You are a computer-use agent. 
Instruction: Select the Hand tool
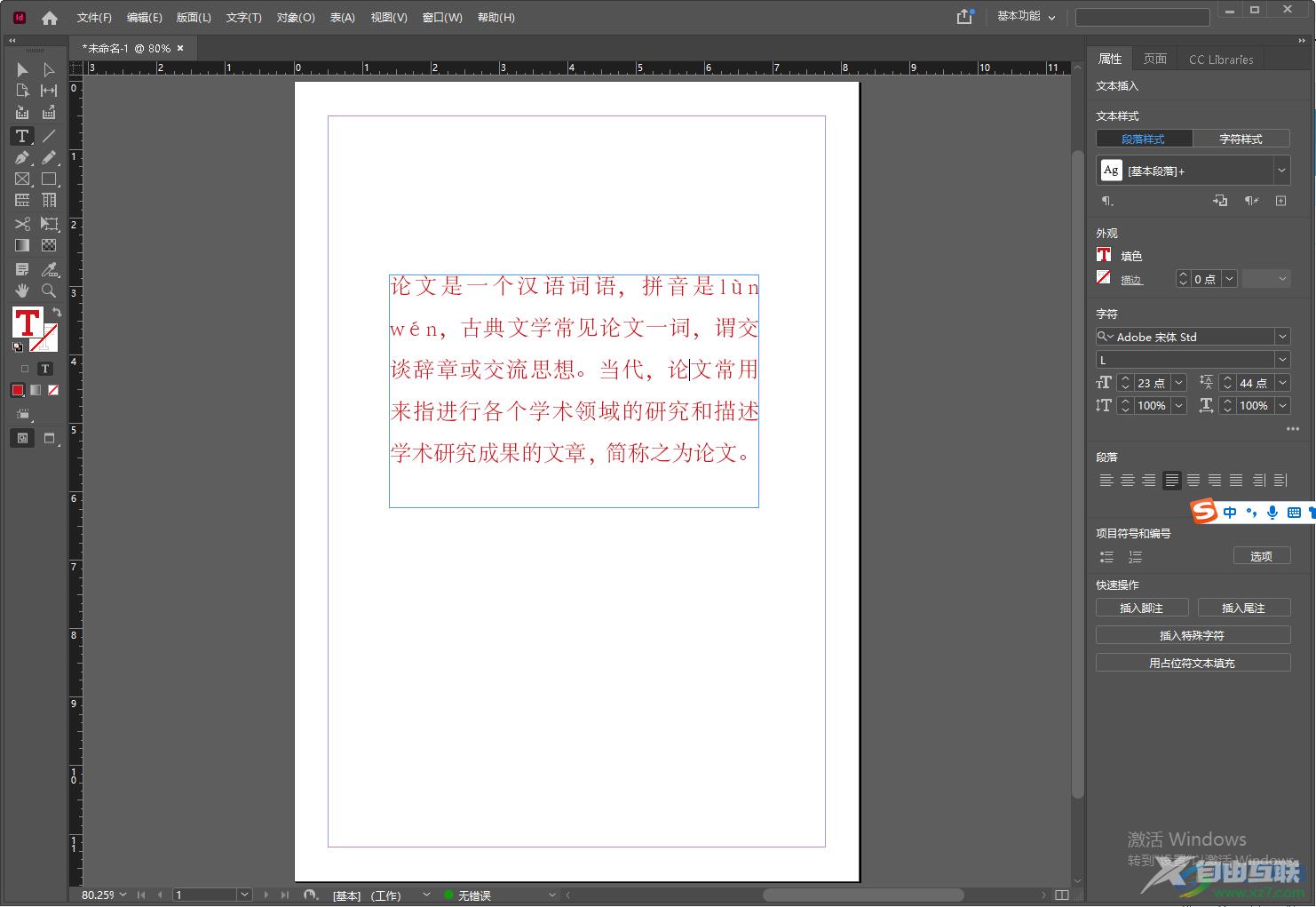click(x=22, y=290)
